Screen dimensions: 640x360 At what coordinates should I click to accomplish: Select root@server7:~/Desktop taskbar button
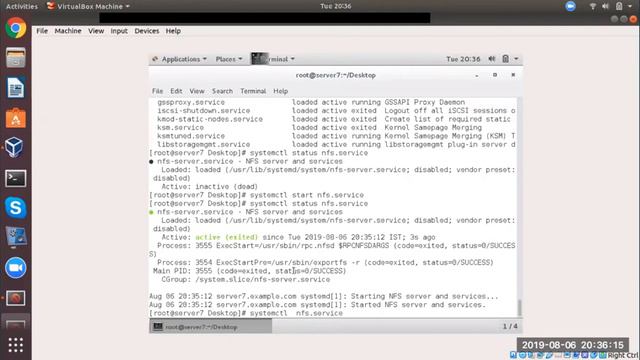tap(211, 327)
